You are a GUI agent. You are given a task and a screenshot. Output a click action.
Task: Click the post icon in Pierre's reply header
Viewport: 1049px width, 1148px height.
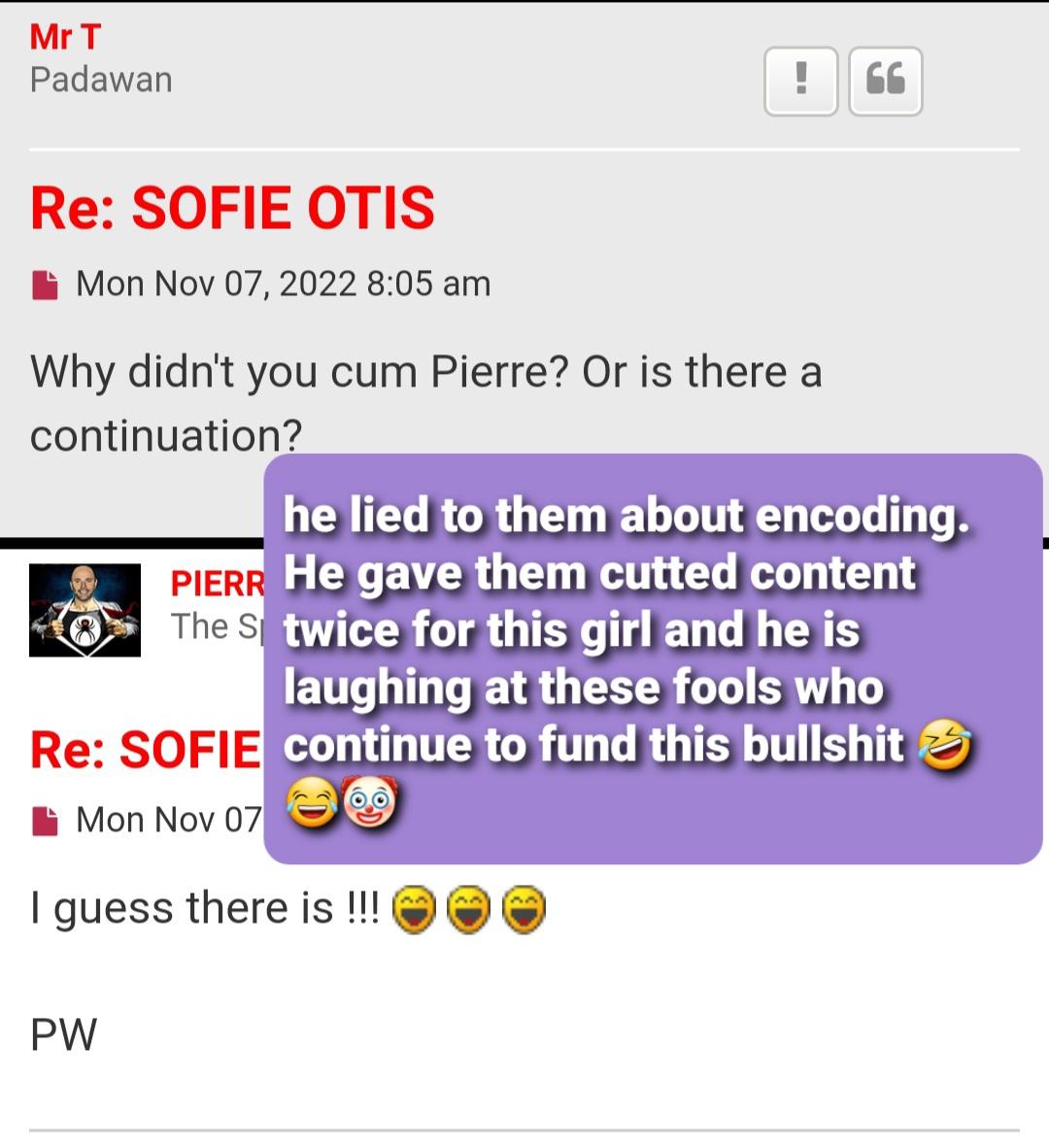(46, 821)
